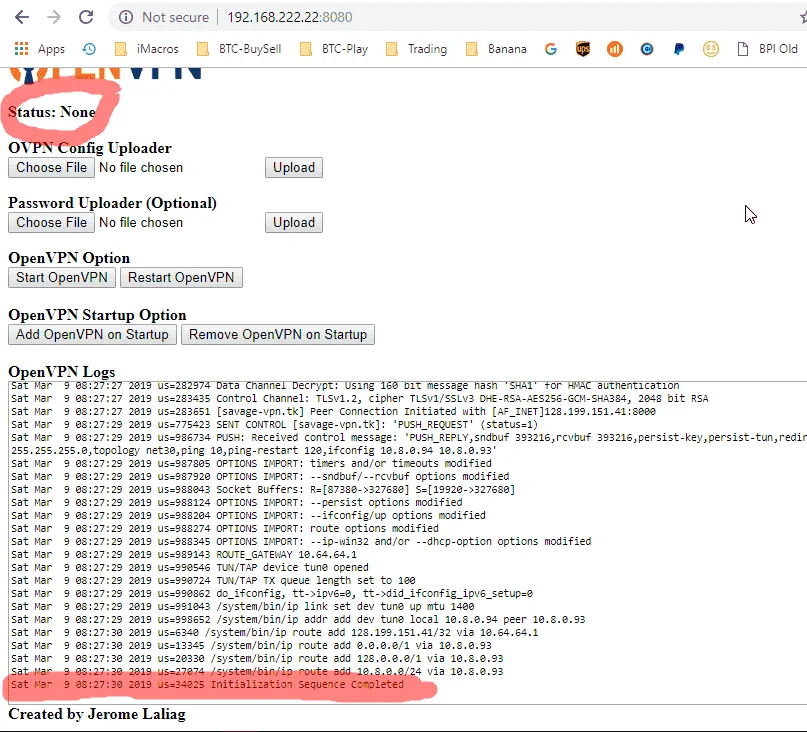
Task: Open the orange bar-chart bookmark icon
Action: tap(615, 49)
